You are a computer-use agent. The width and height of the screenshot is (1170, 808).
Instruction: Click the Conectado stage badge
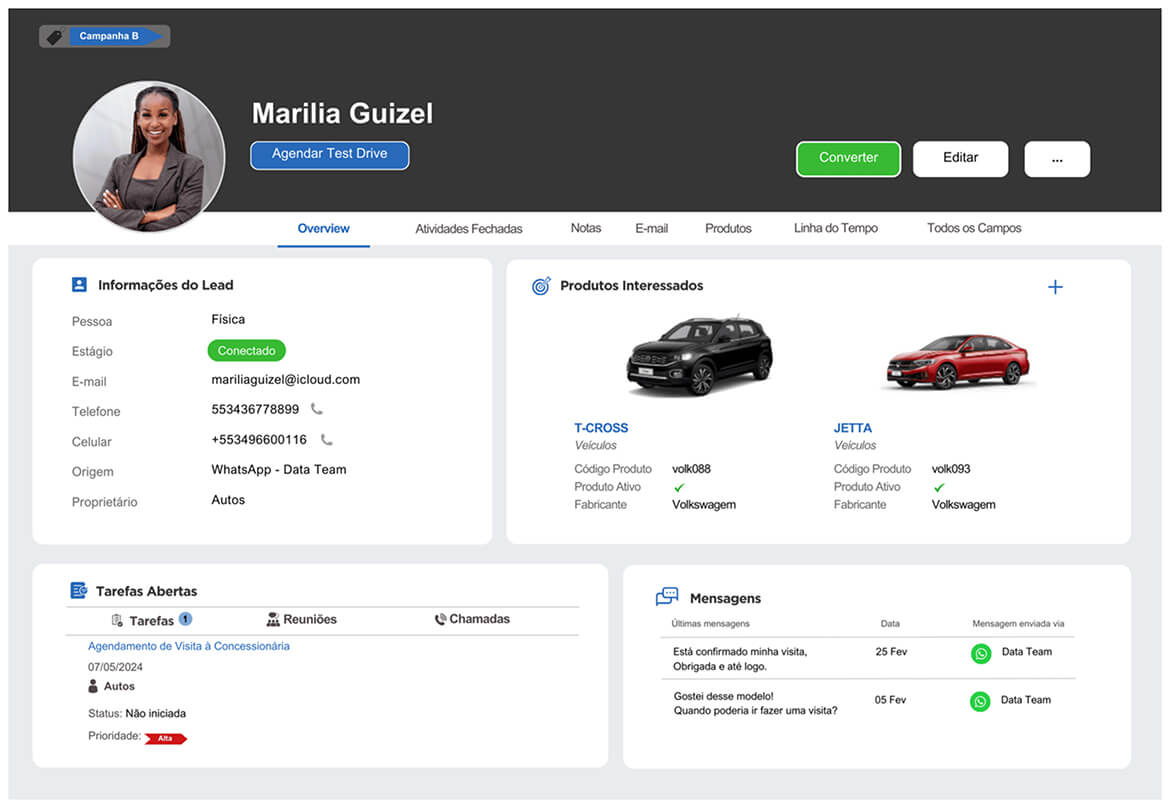click(246, 351)
